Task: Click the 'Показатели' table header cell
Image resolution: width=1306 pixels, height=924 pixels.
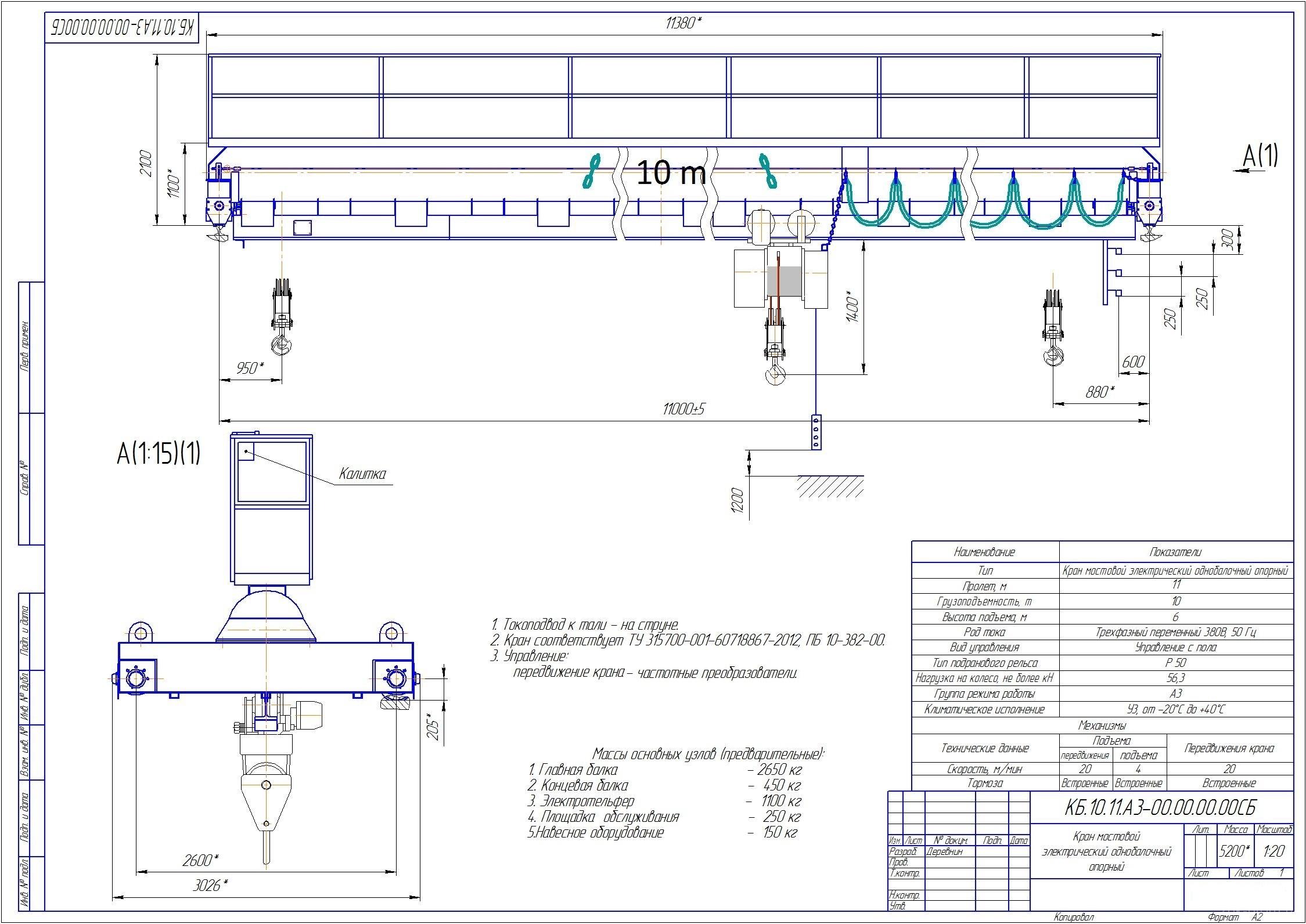Action: [x=1175, y=552]
